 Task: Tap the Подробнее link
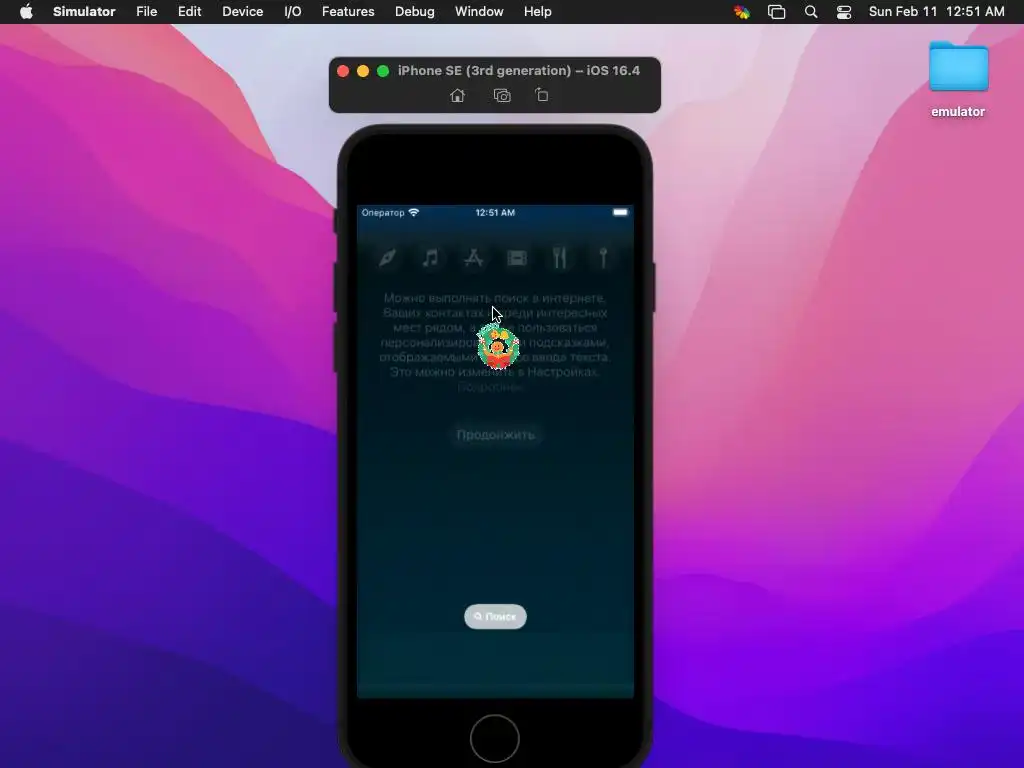click(x=490, y=387)
